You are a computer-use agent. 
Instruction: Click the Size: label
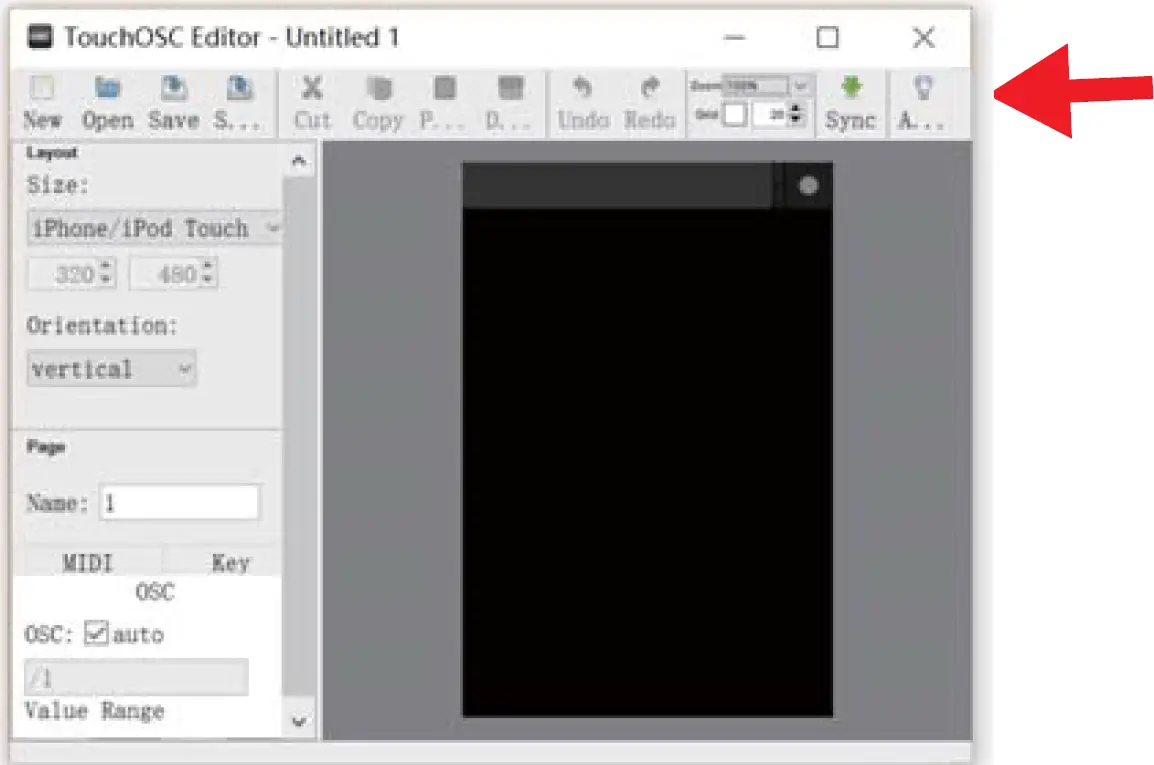click(57, 184)
